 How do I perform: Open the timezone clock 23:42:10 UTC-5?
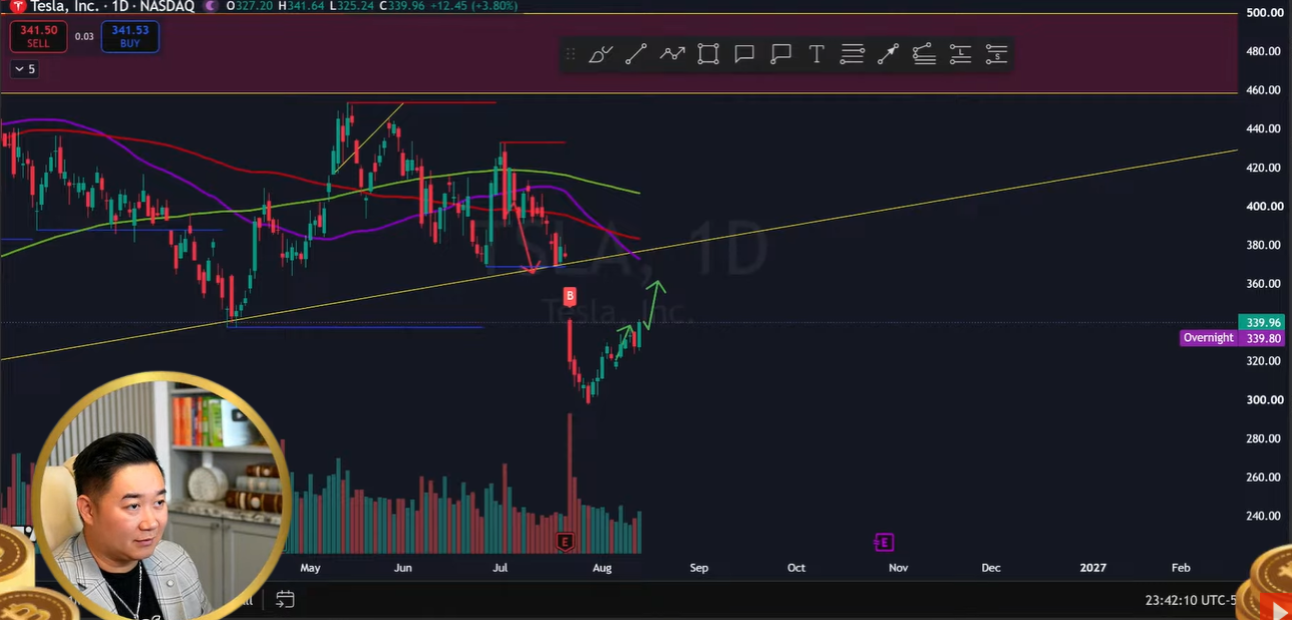[1191, 600]
